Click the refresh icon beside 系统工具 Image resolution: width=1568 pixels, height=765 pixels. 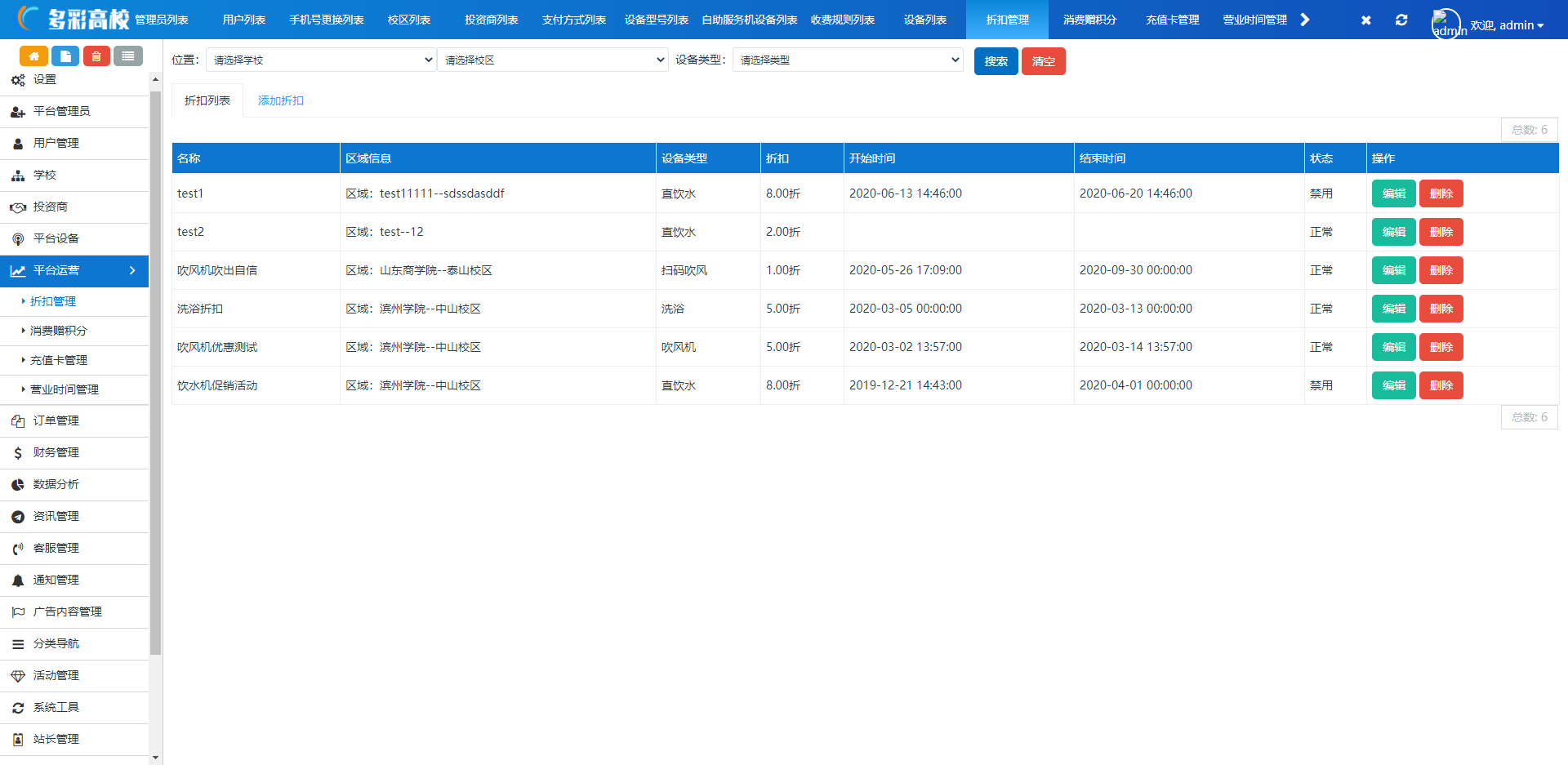point(18,708)
